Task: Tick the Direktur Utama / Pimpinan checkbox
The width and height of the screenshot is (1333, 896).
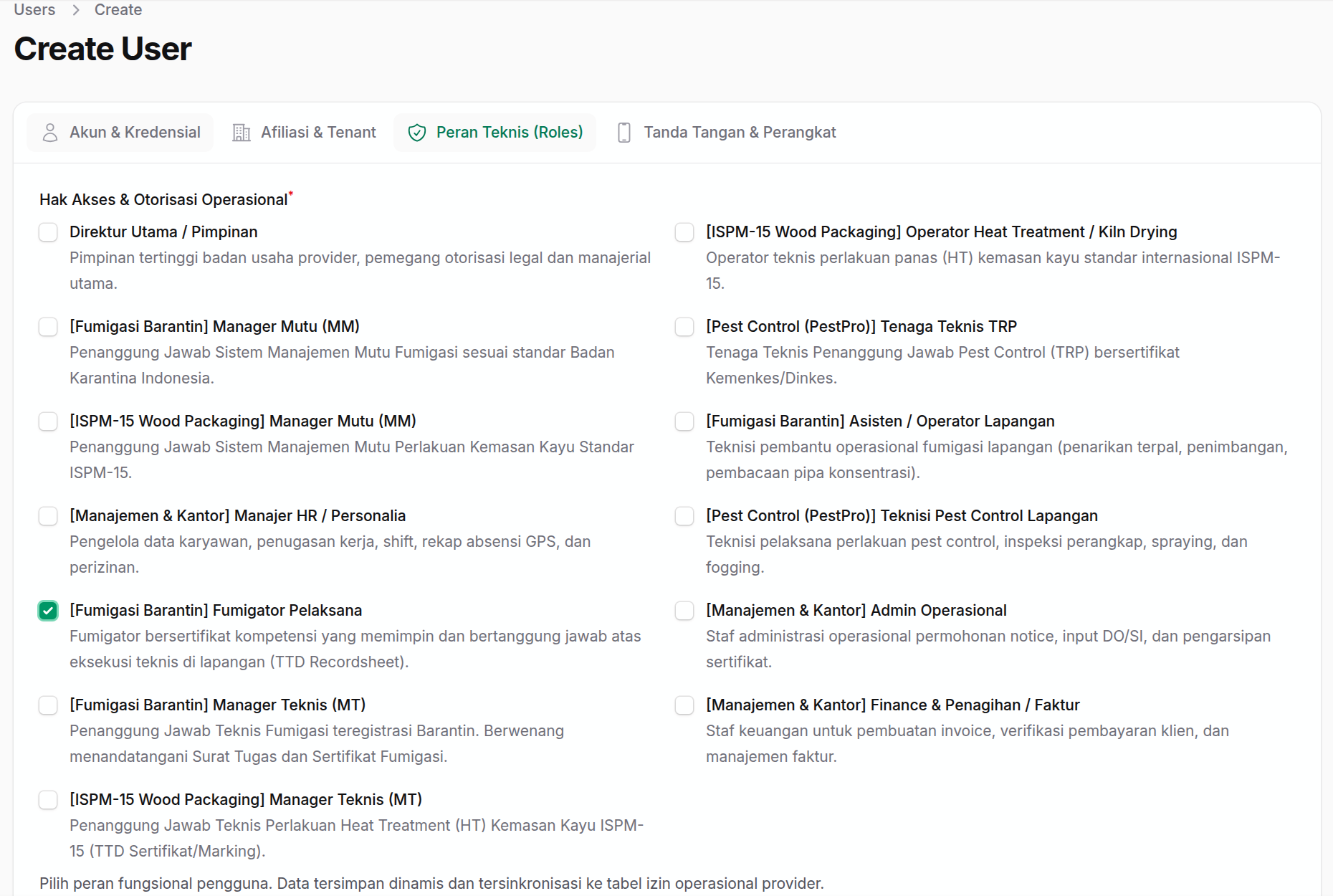Action: tap(48, 232)
